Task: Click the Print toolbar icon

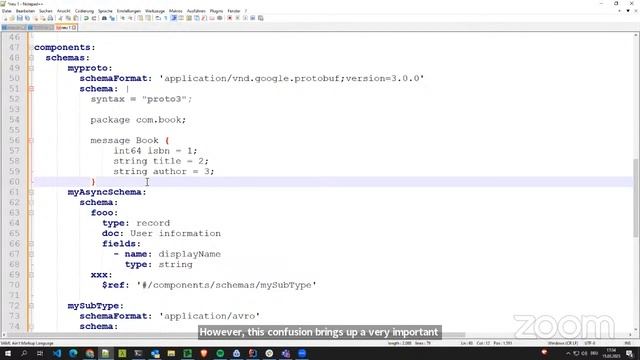Action: (x=50, y=18)
